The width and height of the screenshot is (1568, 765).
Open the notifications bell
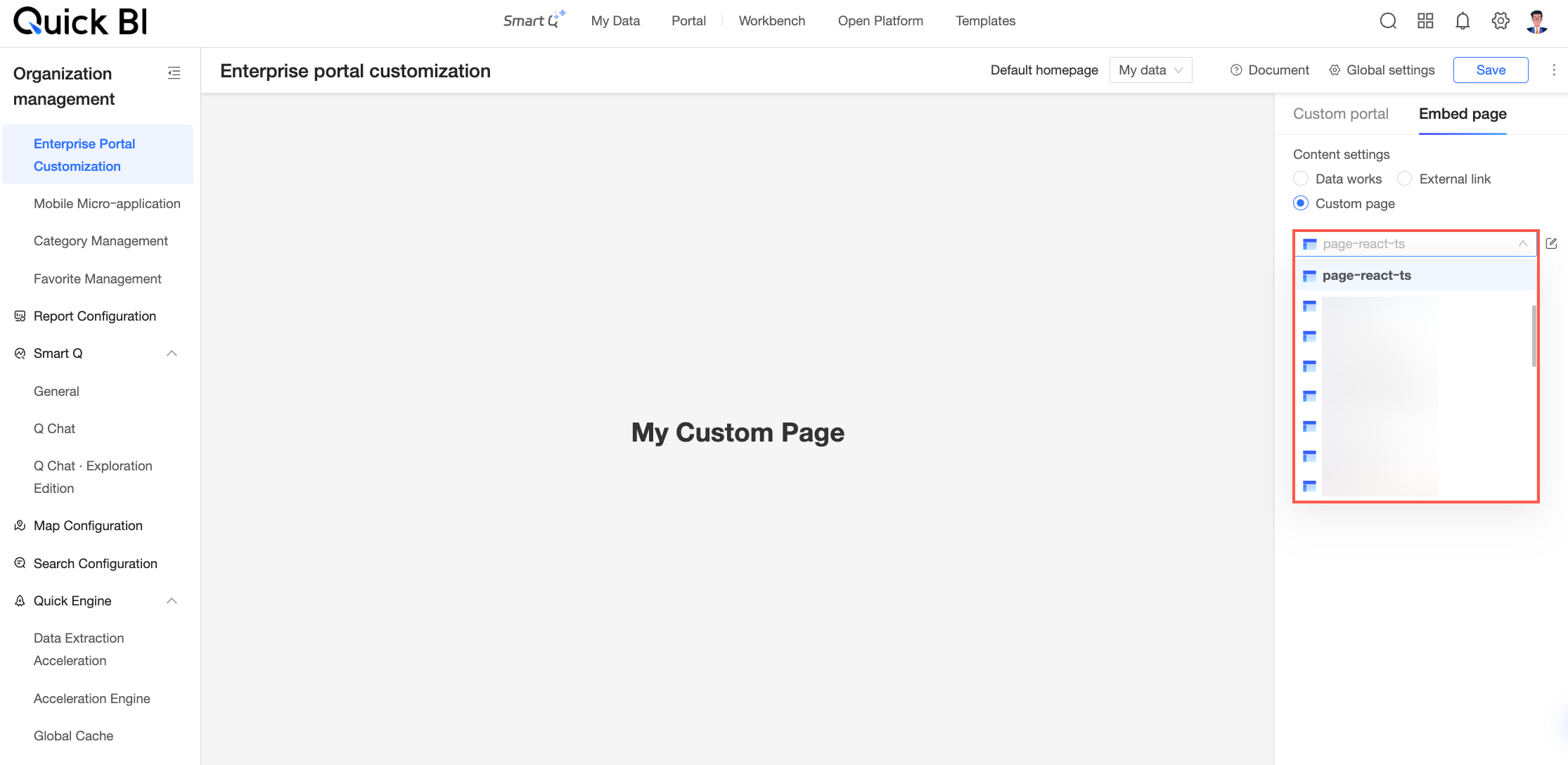click(1463, 21)
